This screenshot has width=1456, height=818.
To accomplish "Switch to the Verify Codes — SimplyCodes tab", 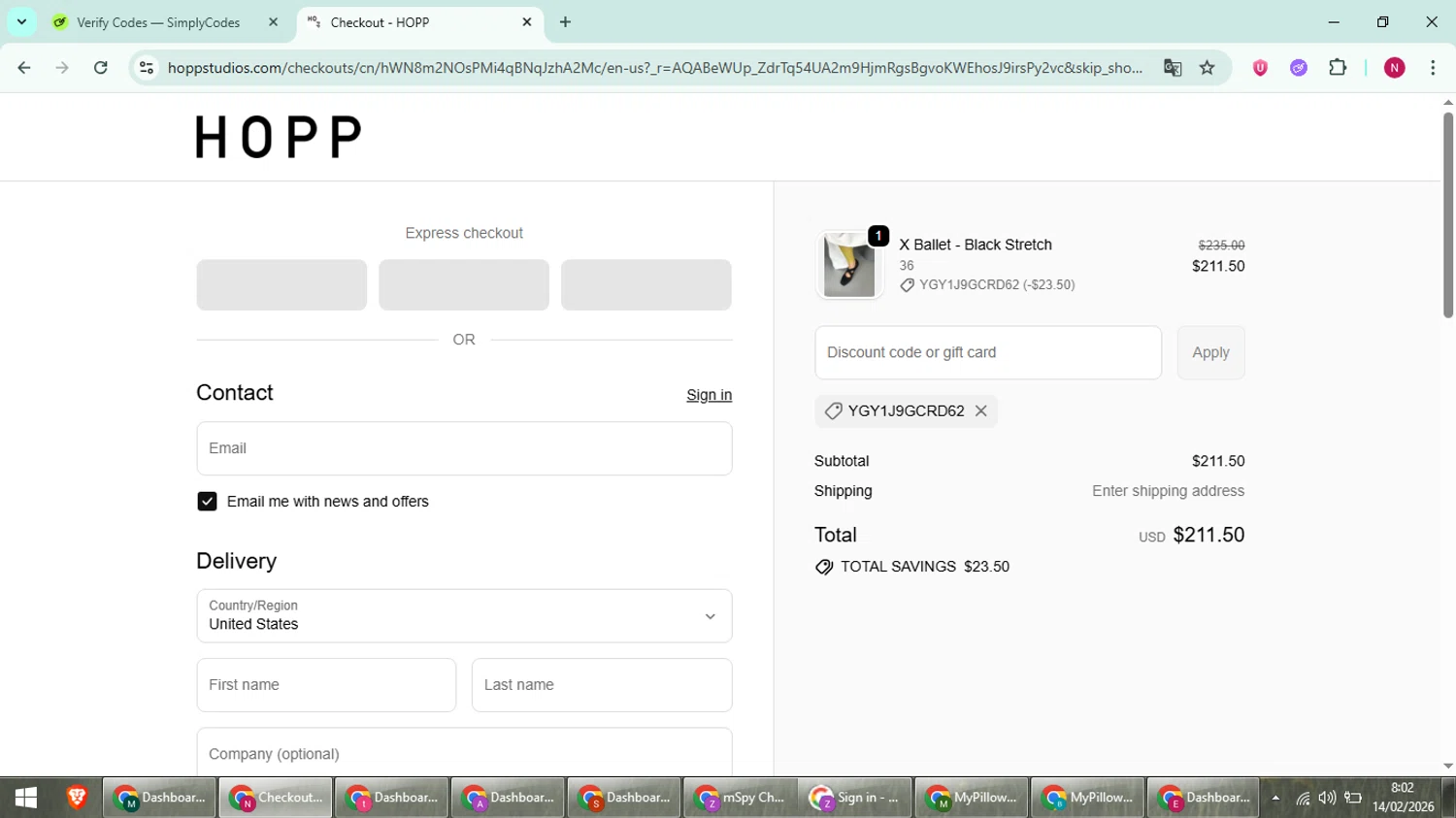I will pyautogui.click(x=158, y=22).
